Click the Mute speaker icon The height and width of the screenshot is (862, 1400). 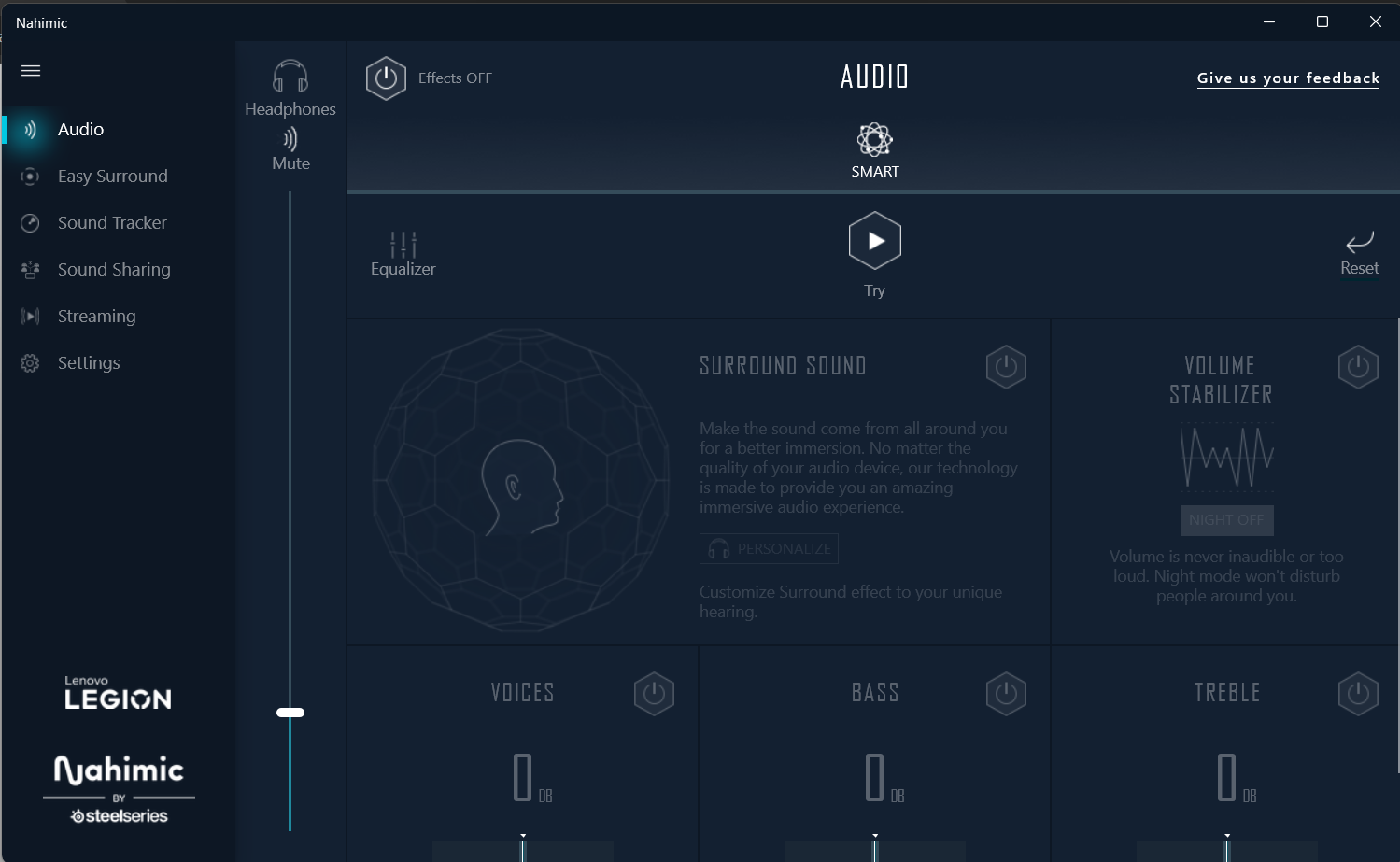click(x=290, y=140)
